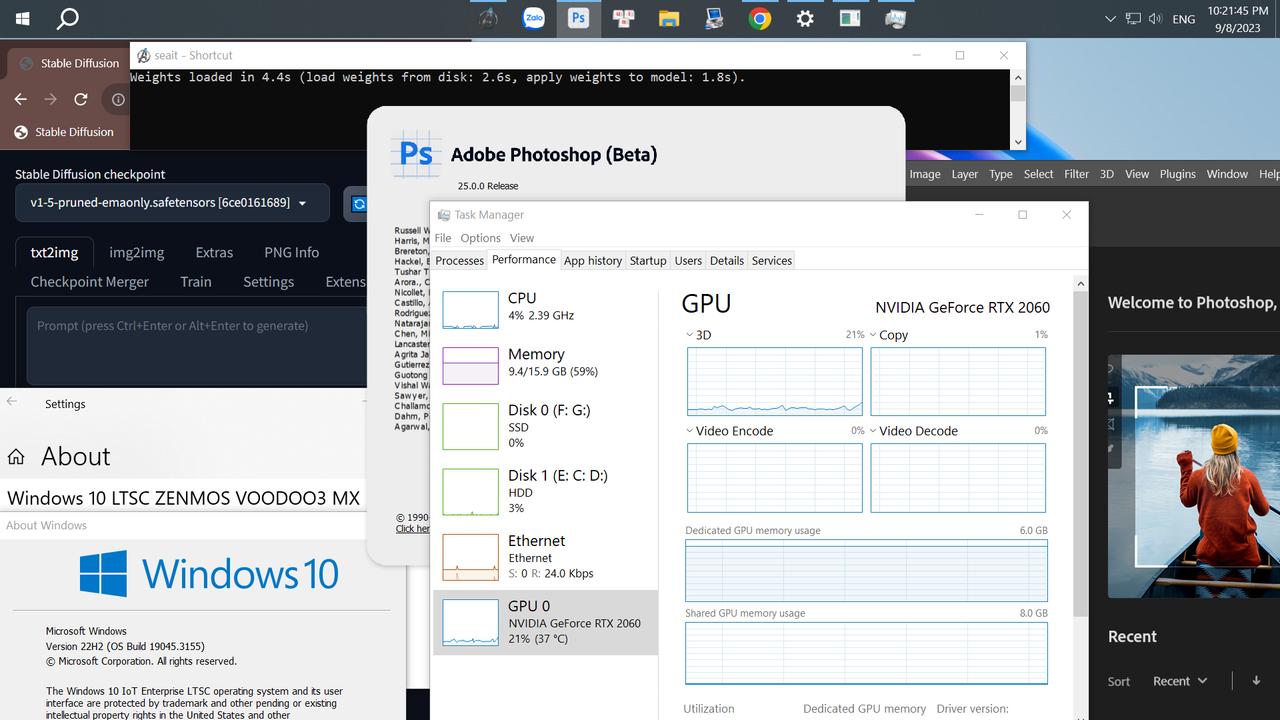Click the ENG input language indicator

pyautogui.click(x=1184, y=19)
